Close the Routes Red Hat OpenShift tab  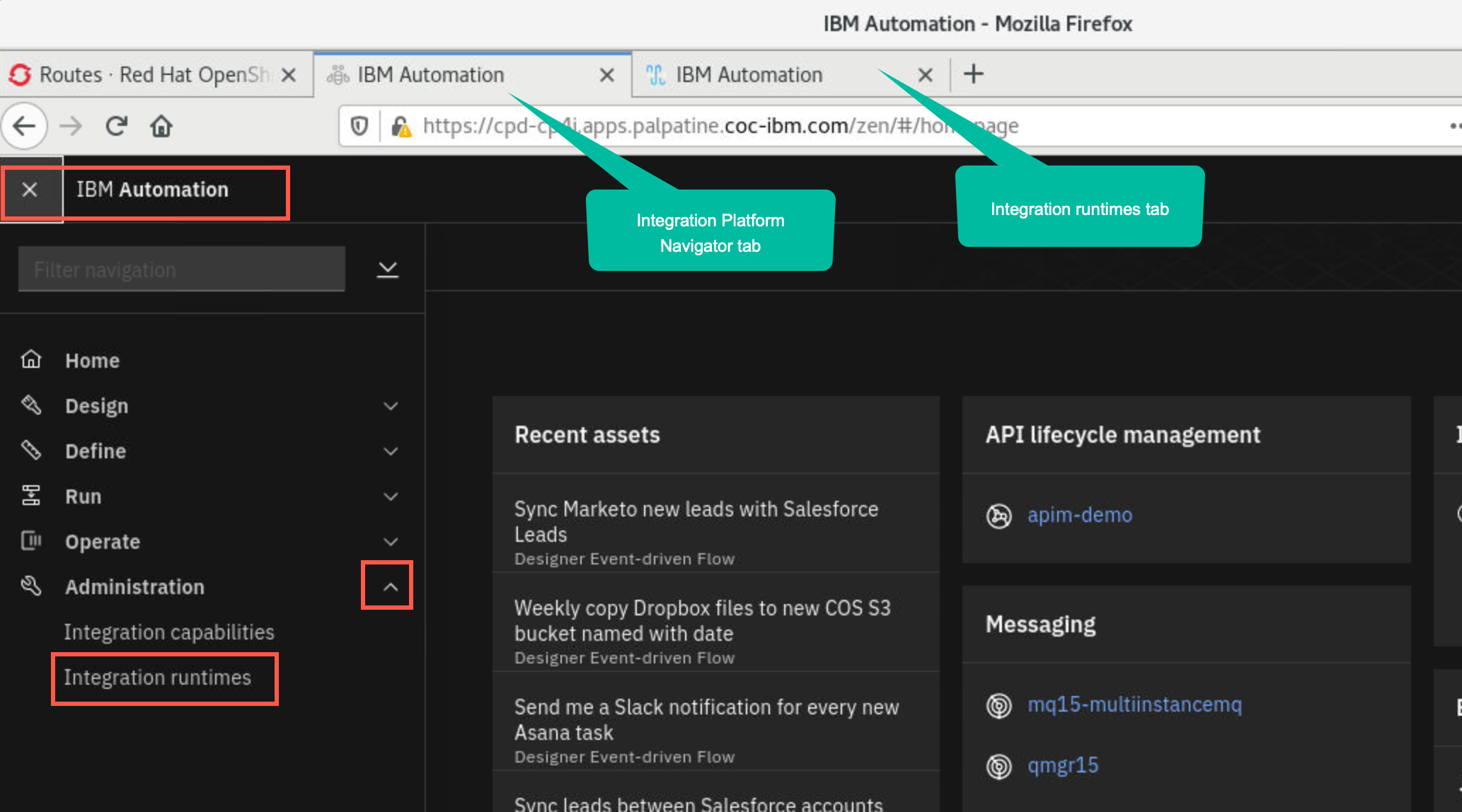click(x=288, y=74)
